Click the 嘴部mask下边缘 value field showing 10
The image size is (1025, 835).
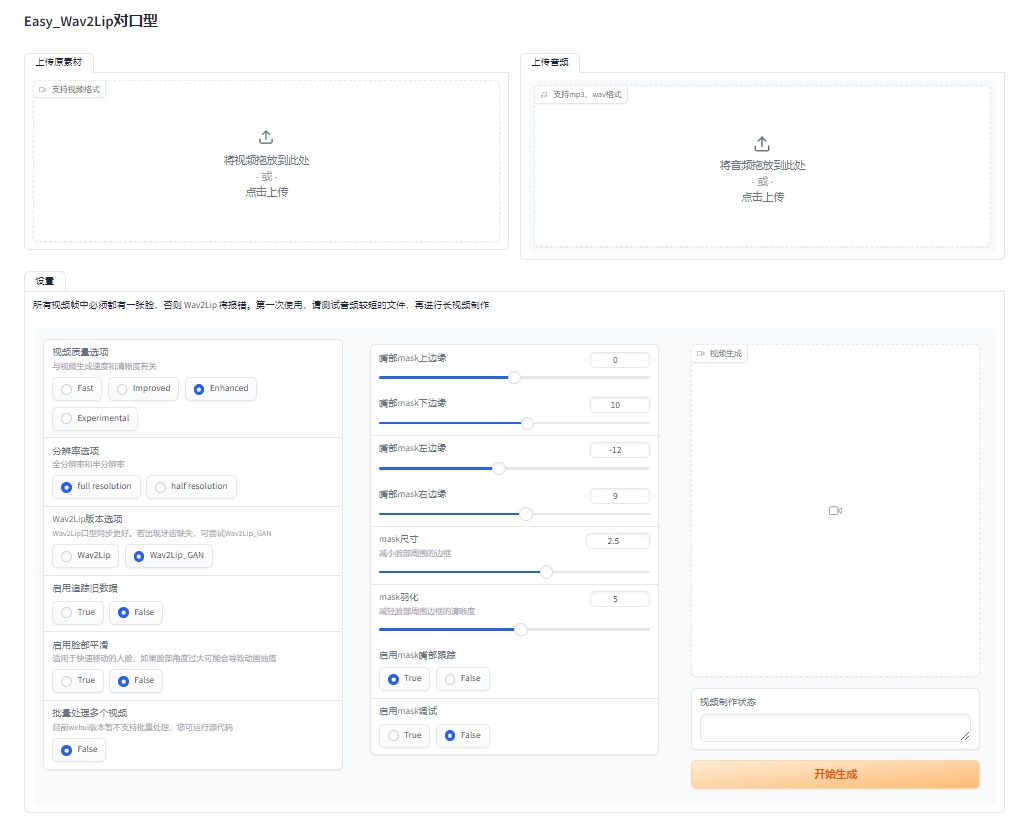tap(620, 405)
